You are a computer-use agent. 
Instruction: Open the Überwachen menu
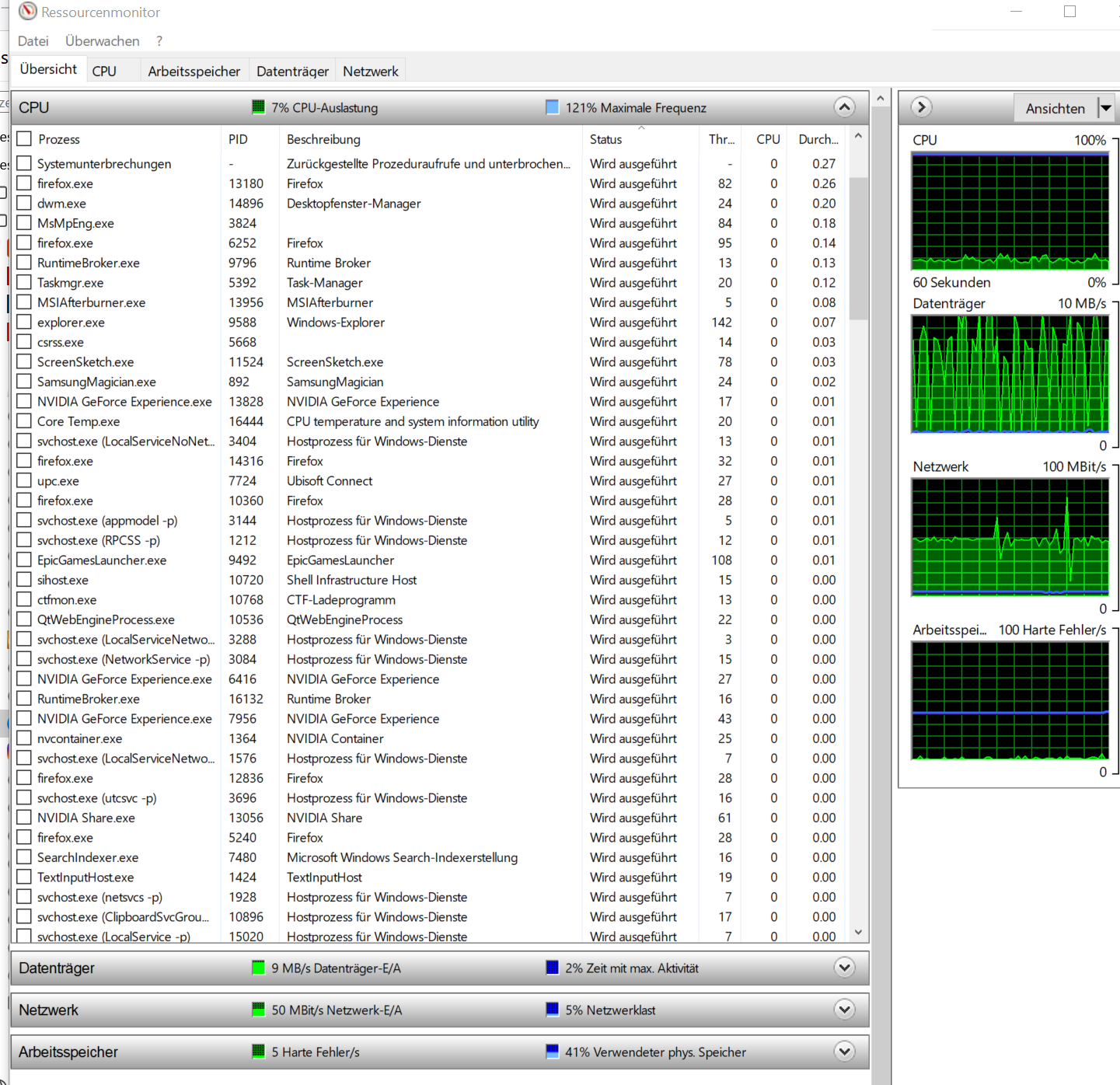point(102,40)
